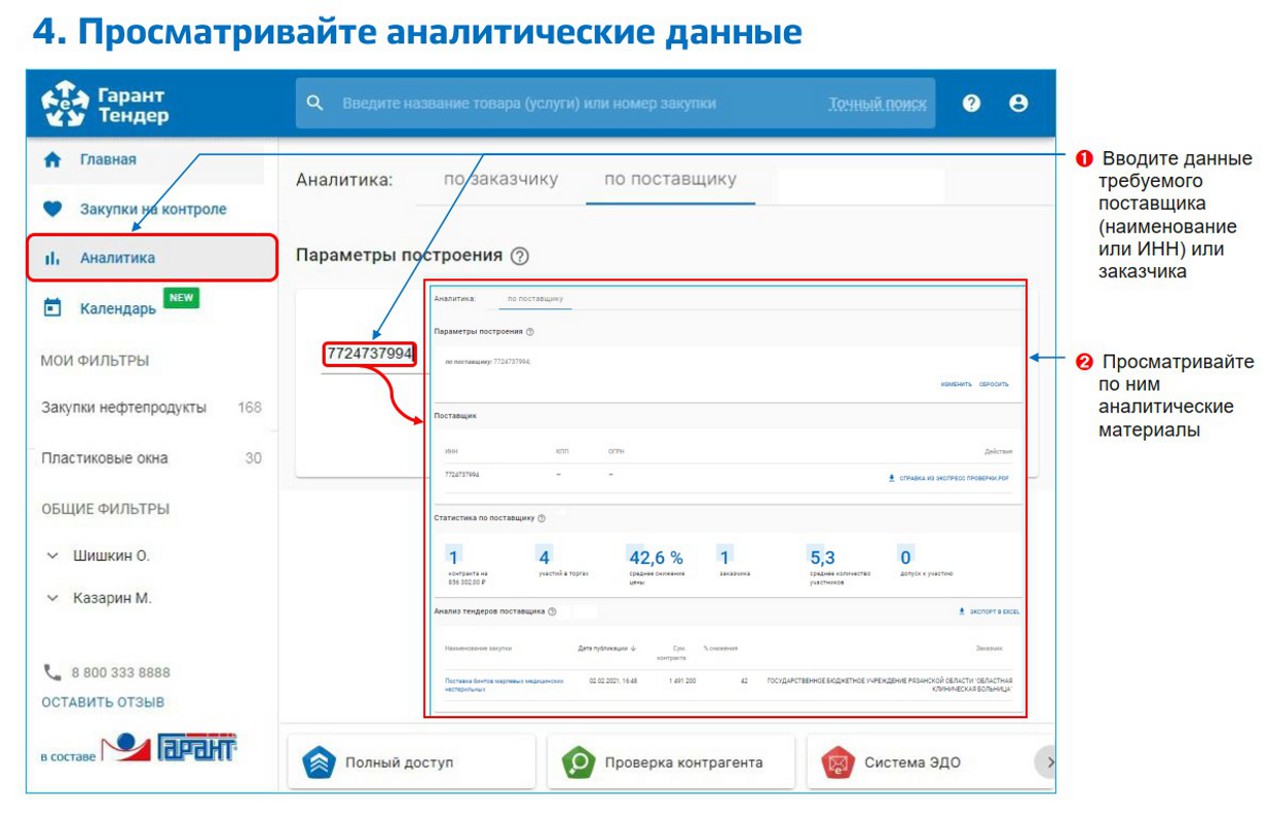Open help via question mark icon in header

coord(971,103)
